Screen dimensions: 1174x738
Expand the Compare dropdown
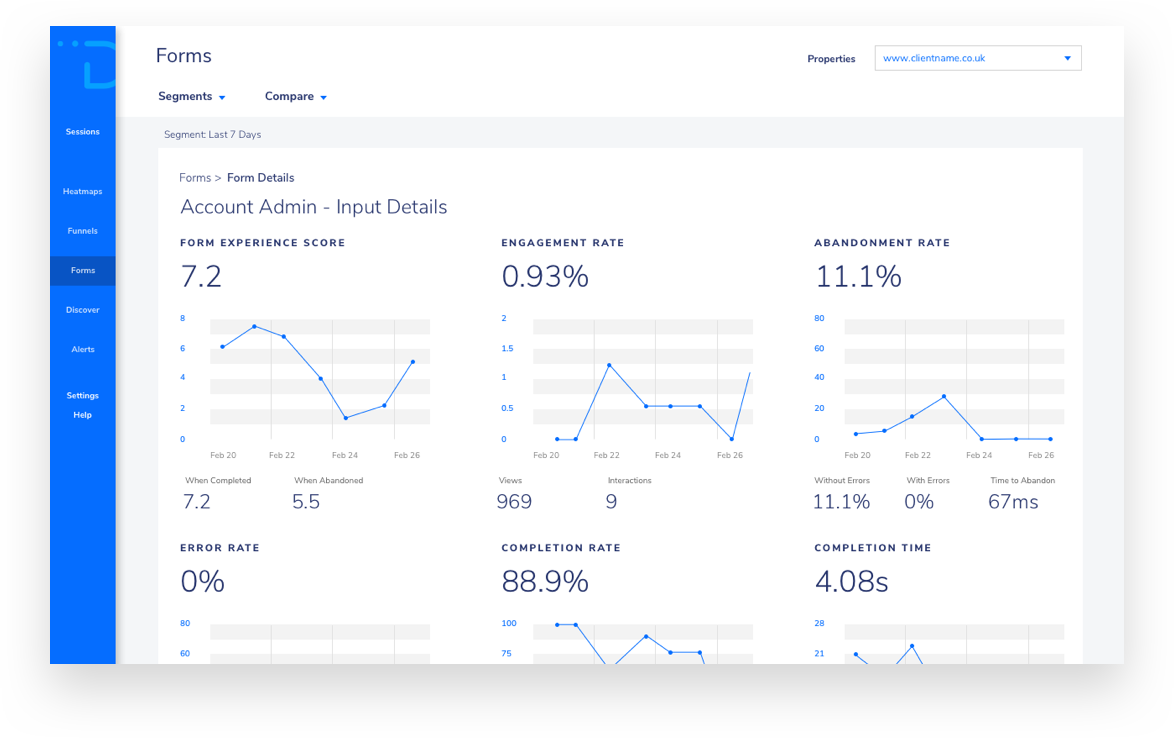coord(296,97)
